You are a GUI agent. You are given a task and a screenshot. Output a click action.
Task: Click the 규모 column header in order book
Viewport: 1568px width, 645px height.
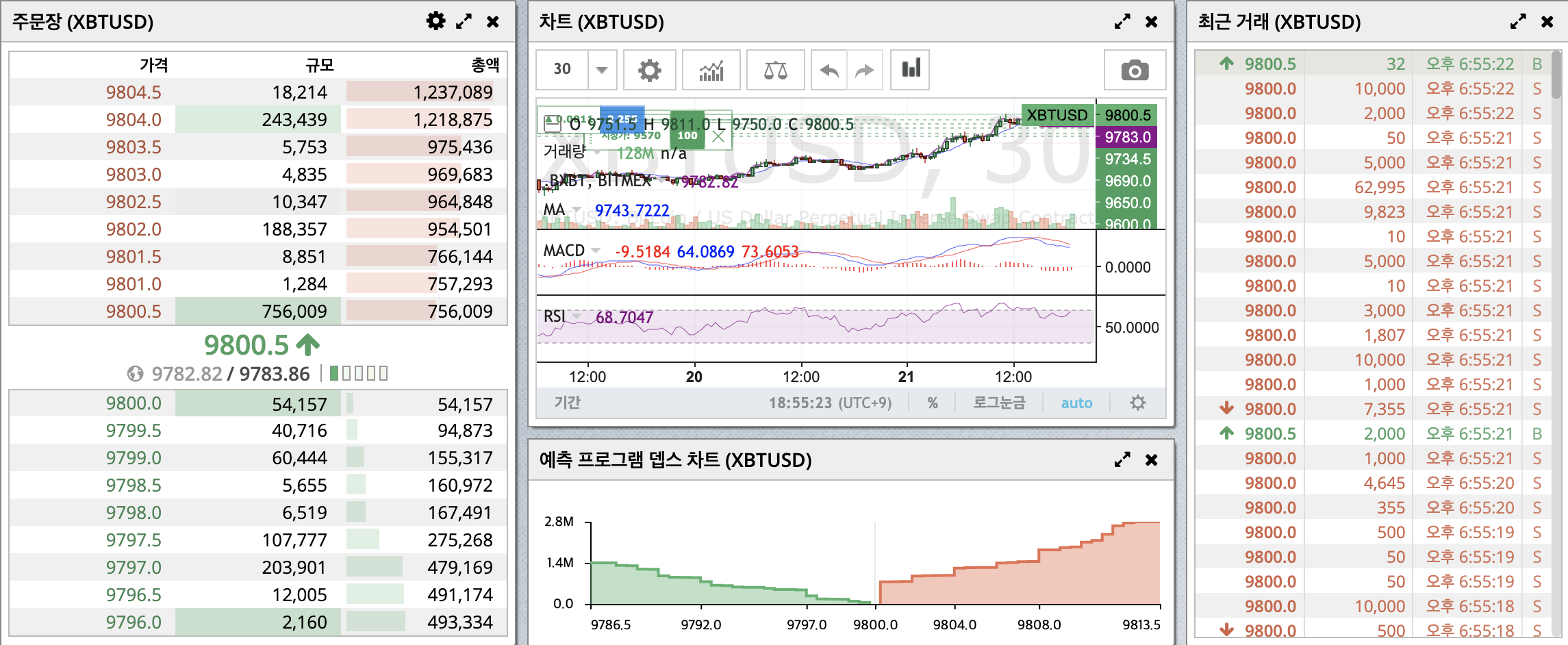click(x=320, y=65)
